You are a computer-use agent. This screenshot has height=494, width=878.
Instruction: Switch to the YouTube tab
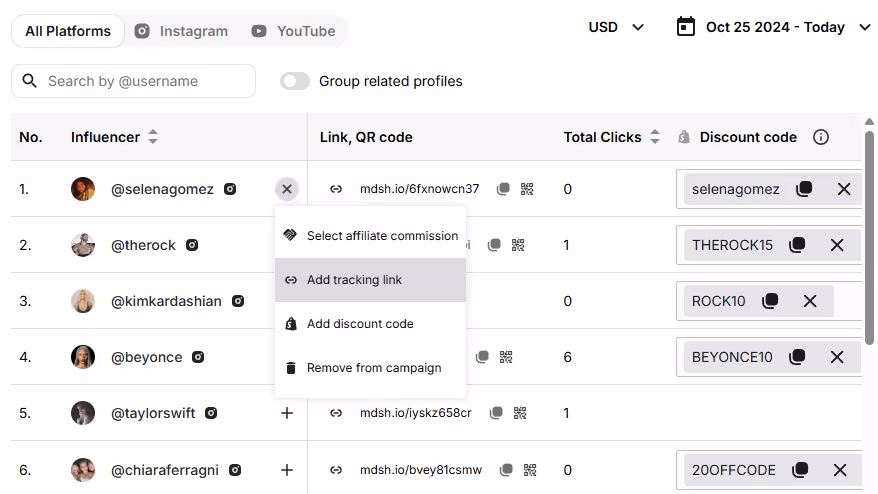tap(293, 31)
